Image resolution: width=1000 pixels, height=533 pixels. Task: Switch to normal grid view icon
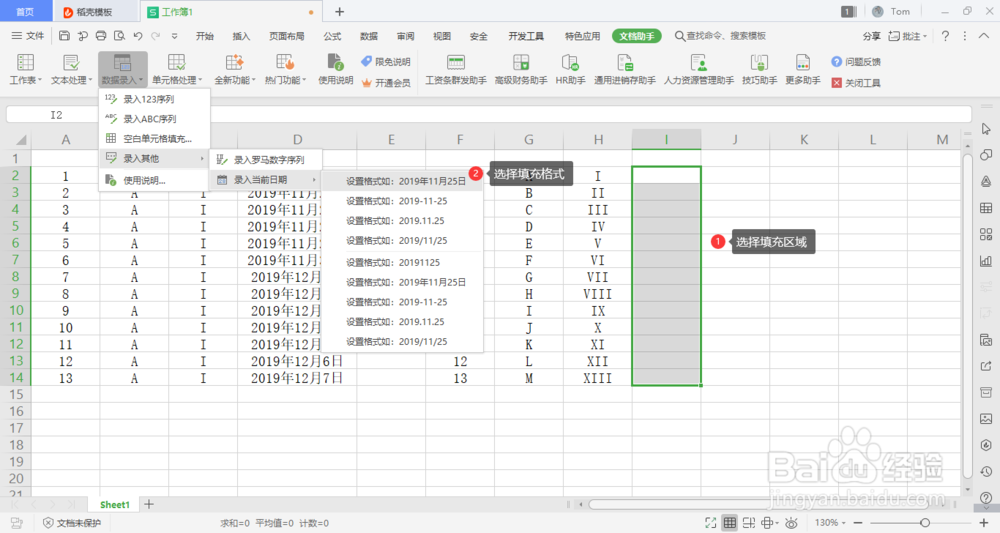pyautogui.click(x=730, y=523)
